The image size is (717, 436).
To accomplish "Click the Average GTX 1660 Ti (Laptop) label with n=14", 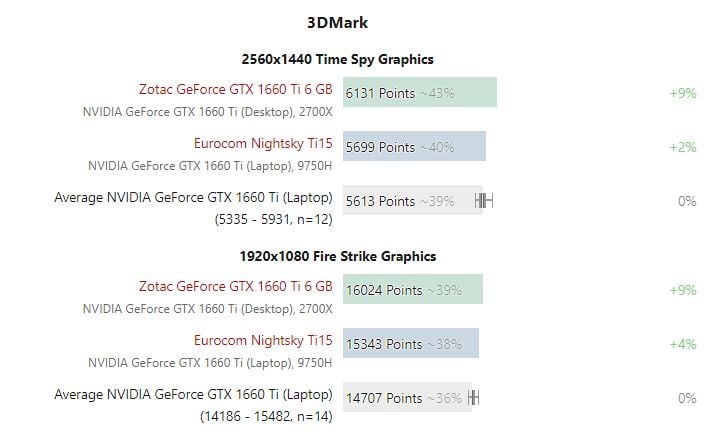I will tap(193, 405).
